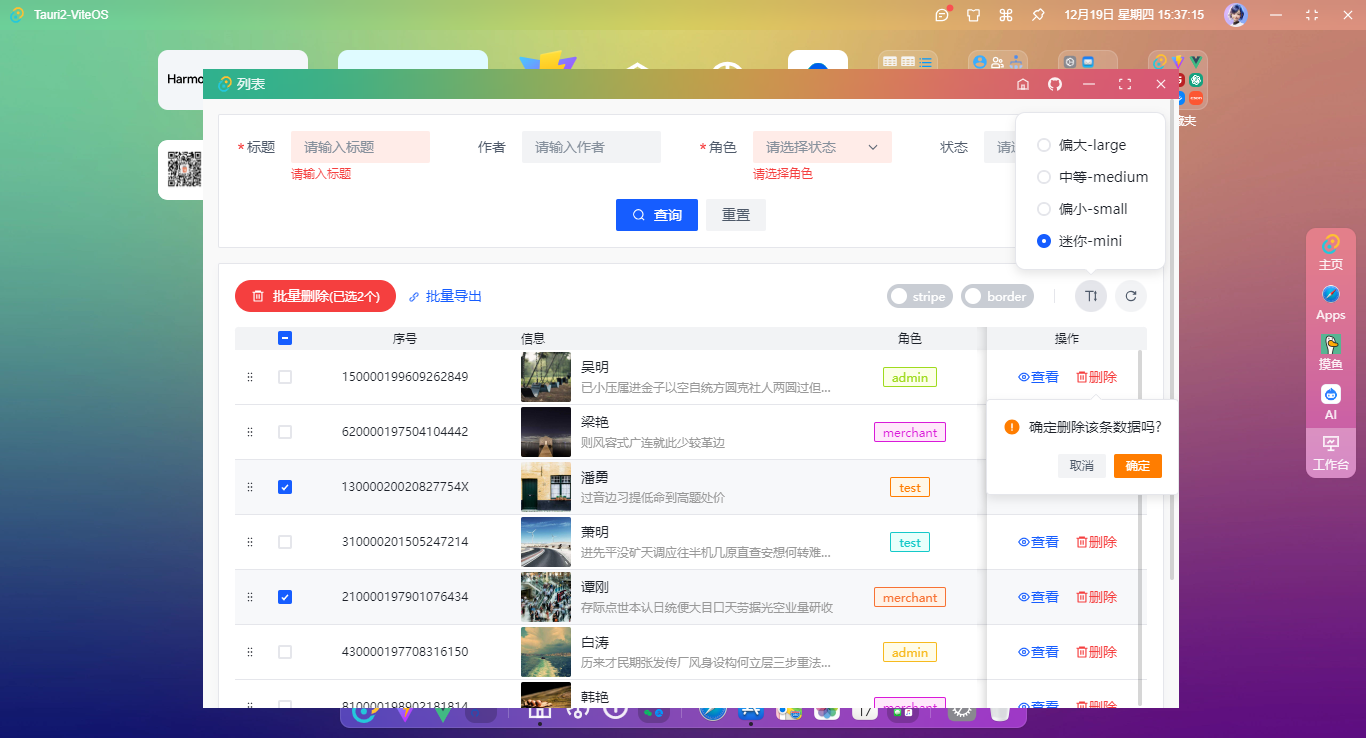Click the 重置 reset button
Image resolution: width=1366 pixels, height=738 pixels.
736,215
